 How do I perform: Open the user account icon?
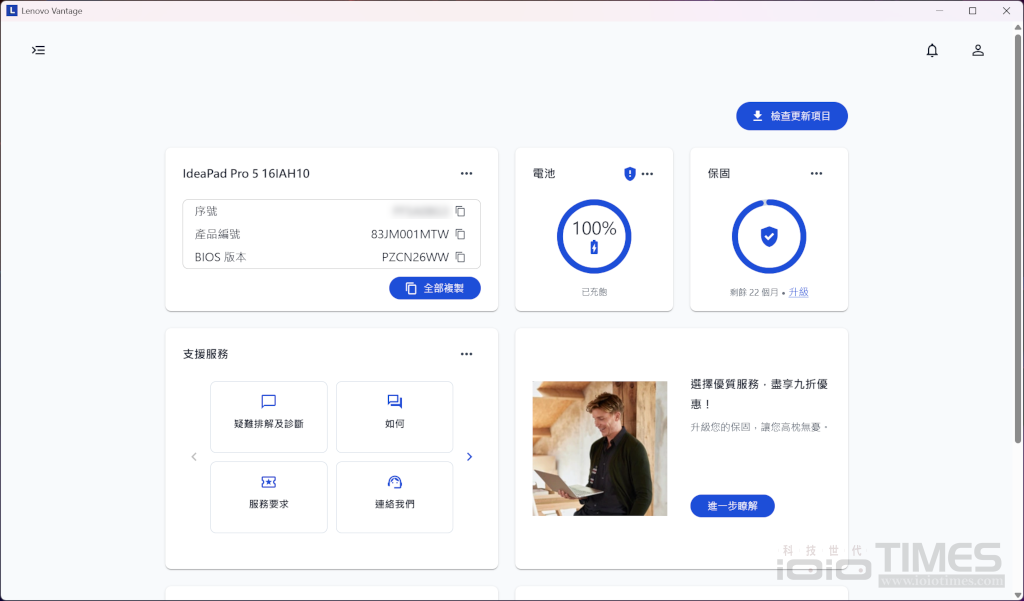[x=978, y=50]
